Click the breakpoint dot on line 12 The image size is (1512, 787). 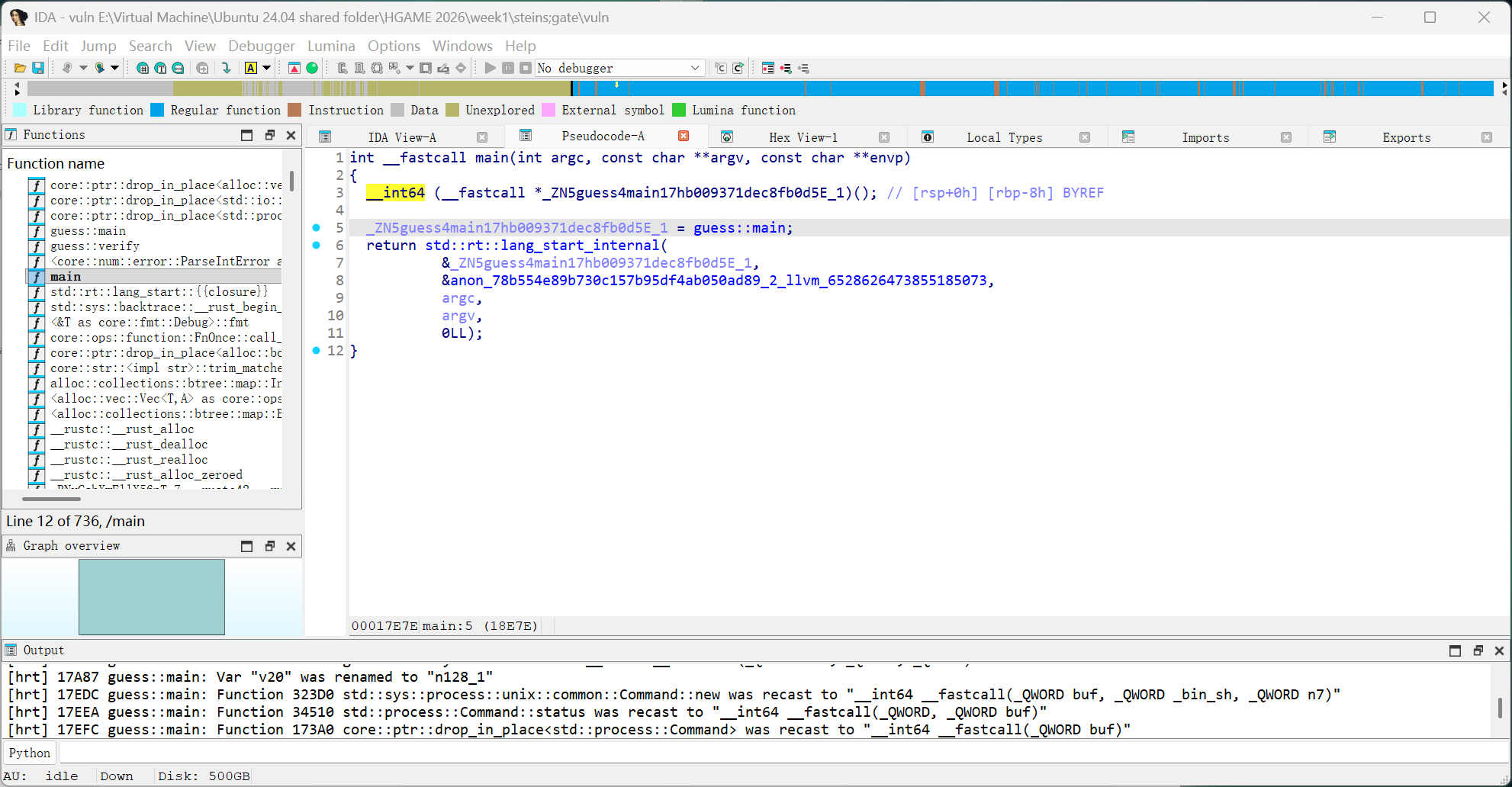pyautogui.click(x=317, y=350)
